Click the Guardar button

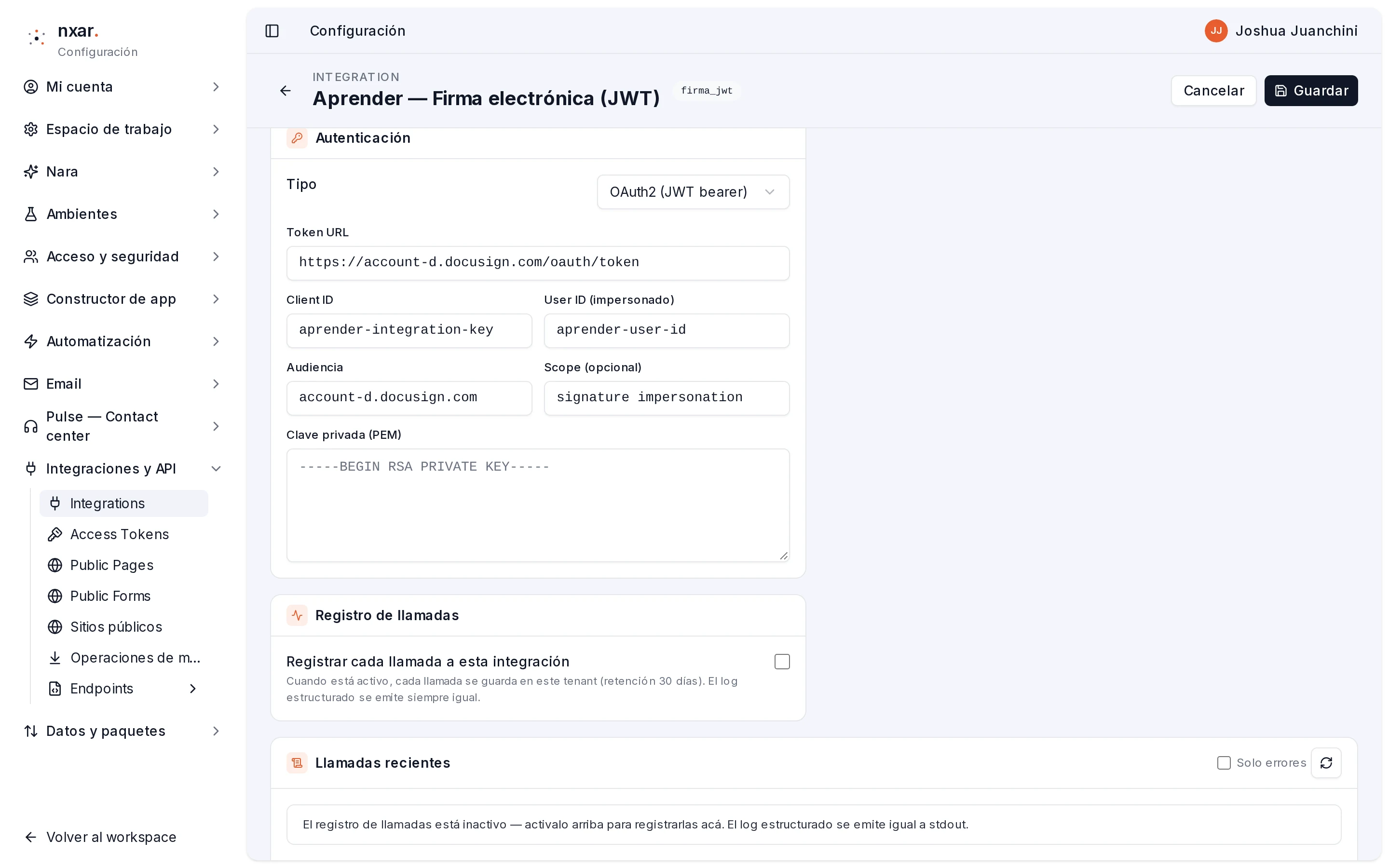point(1311,91)
